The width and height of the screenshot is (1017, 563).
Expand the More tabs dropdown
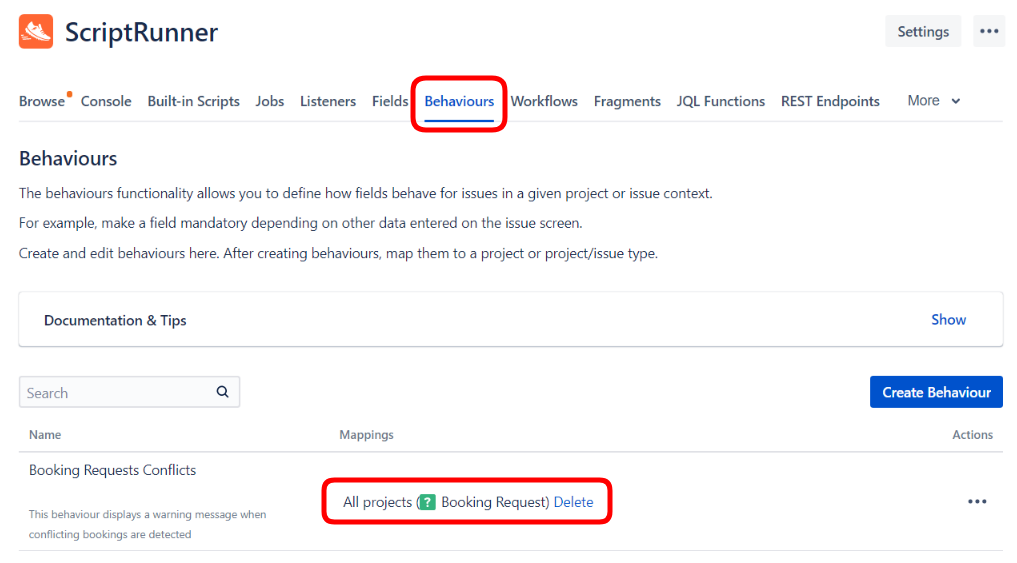[933, 101]
